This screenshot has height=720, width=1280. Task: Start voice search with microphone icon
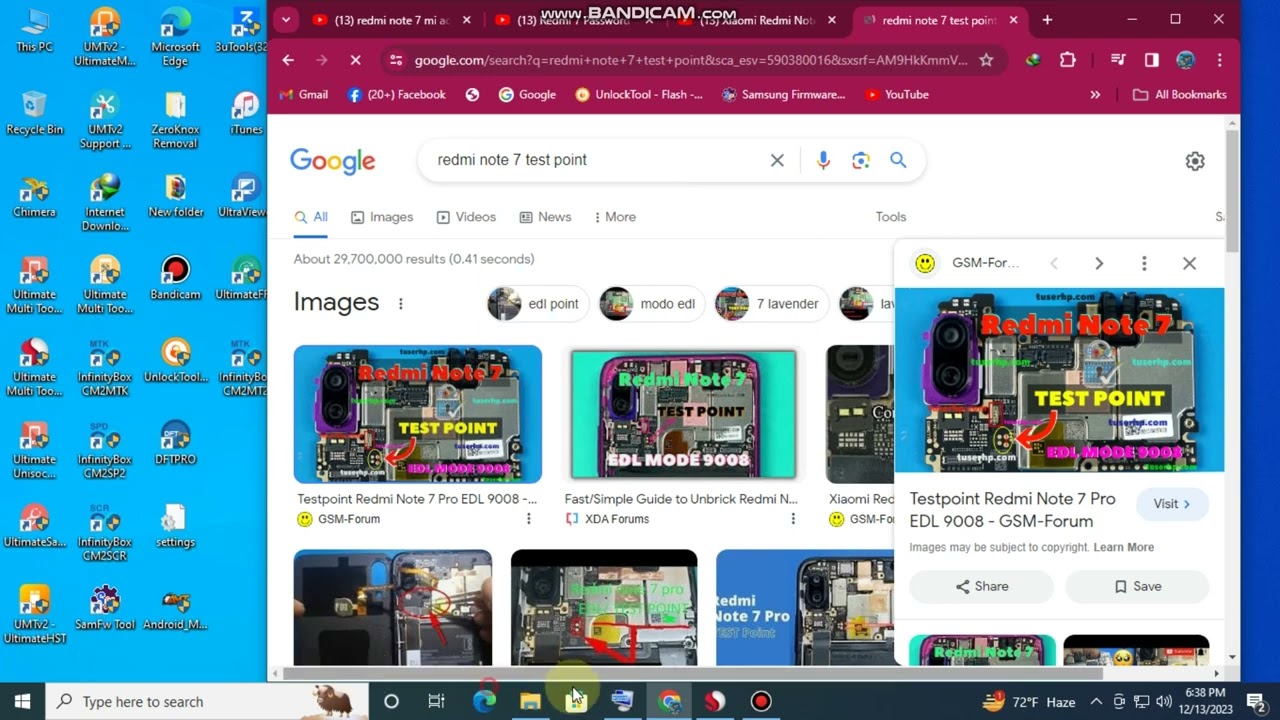(823, 160)
